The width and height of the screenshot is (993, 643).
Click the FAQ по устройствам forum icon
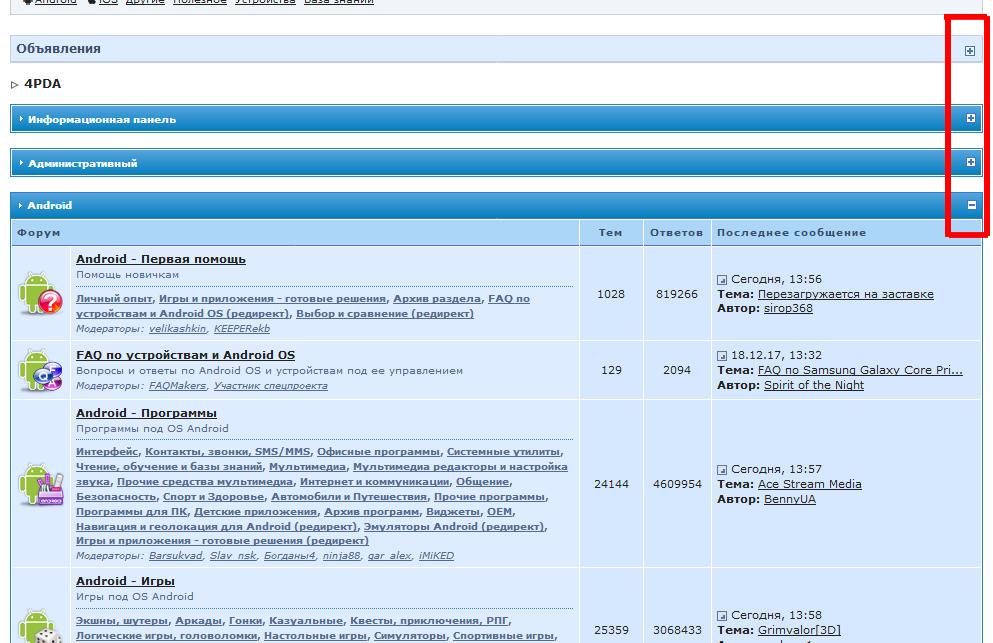tap(41, 370)
